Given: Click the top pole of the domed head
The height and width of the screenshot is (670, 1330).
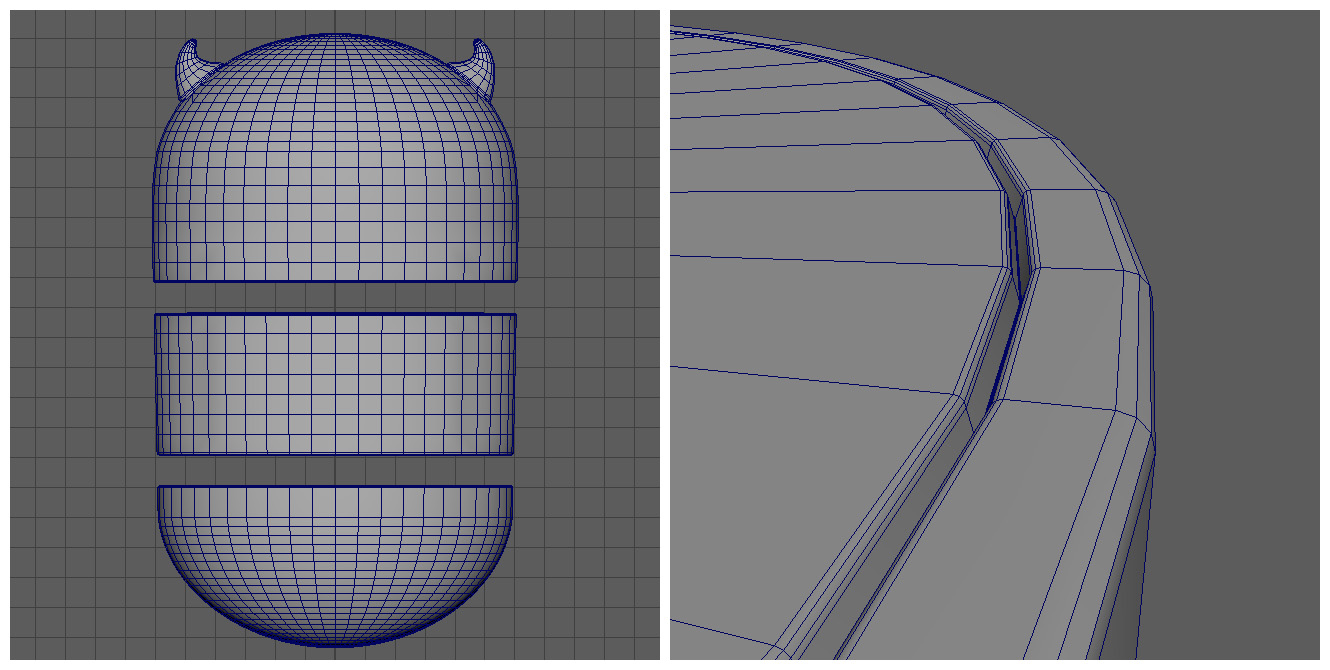Looking at the screenshot, I should [335, 36].
